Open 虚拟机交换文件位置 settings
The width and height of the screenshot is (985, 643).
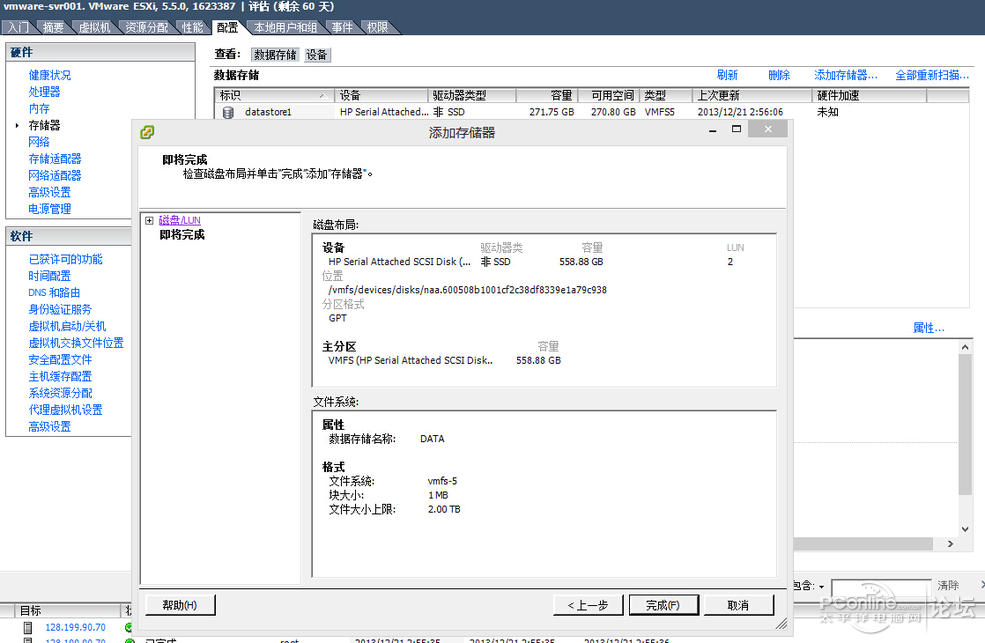pyautogui.click(x=76, y=343)
